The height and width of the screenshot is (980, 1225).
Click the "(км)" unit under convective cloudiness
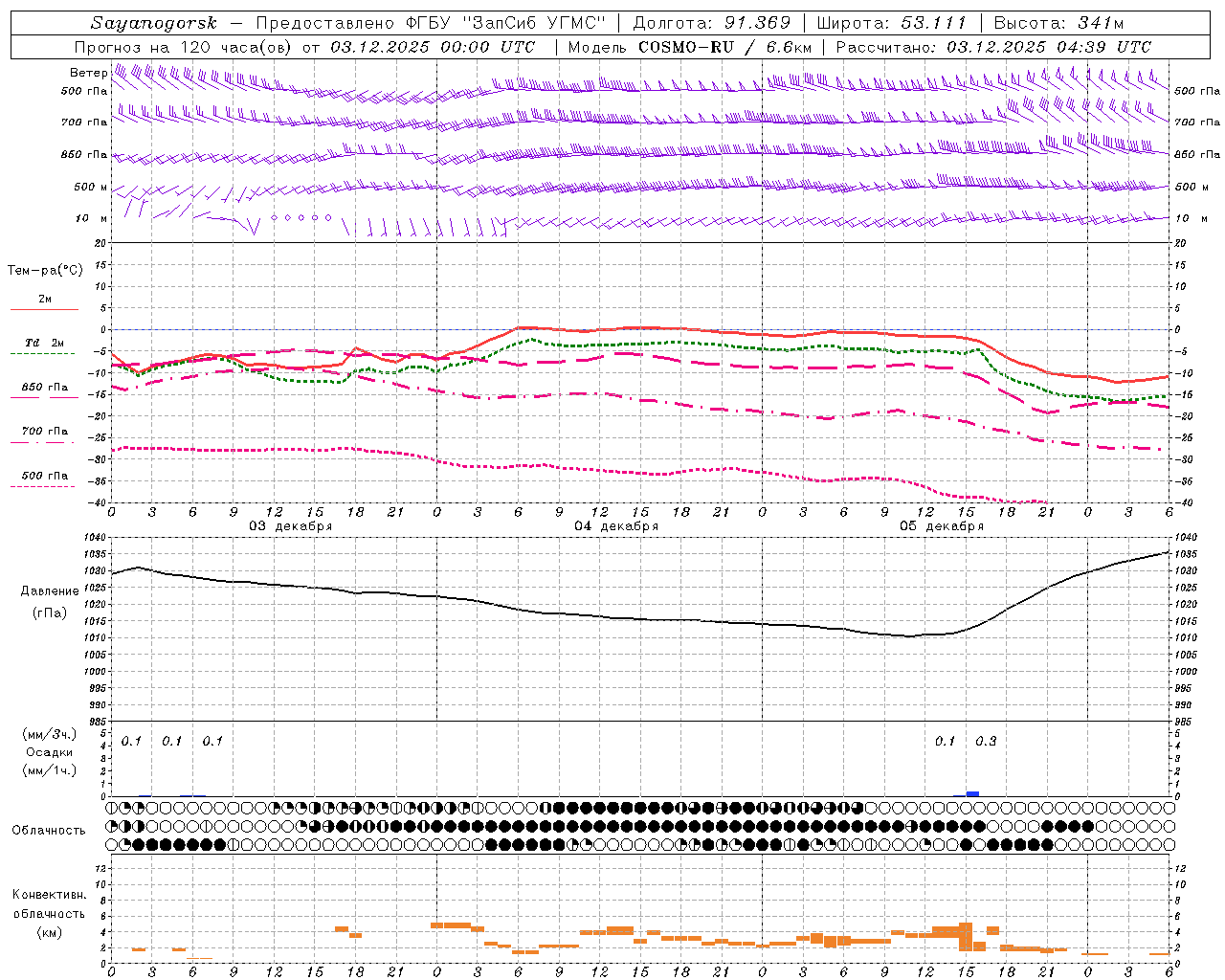[x=49, y=932]
